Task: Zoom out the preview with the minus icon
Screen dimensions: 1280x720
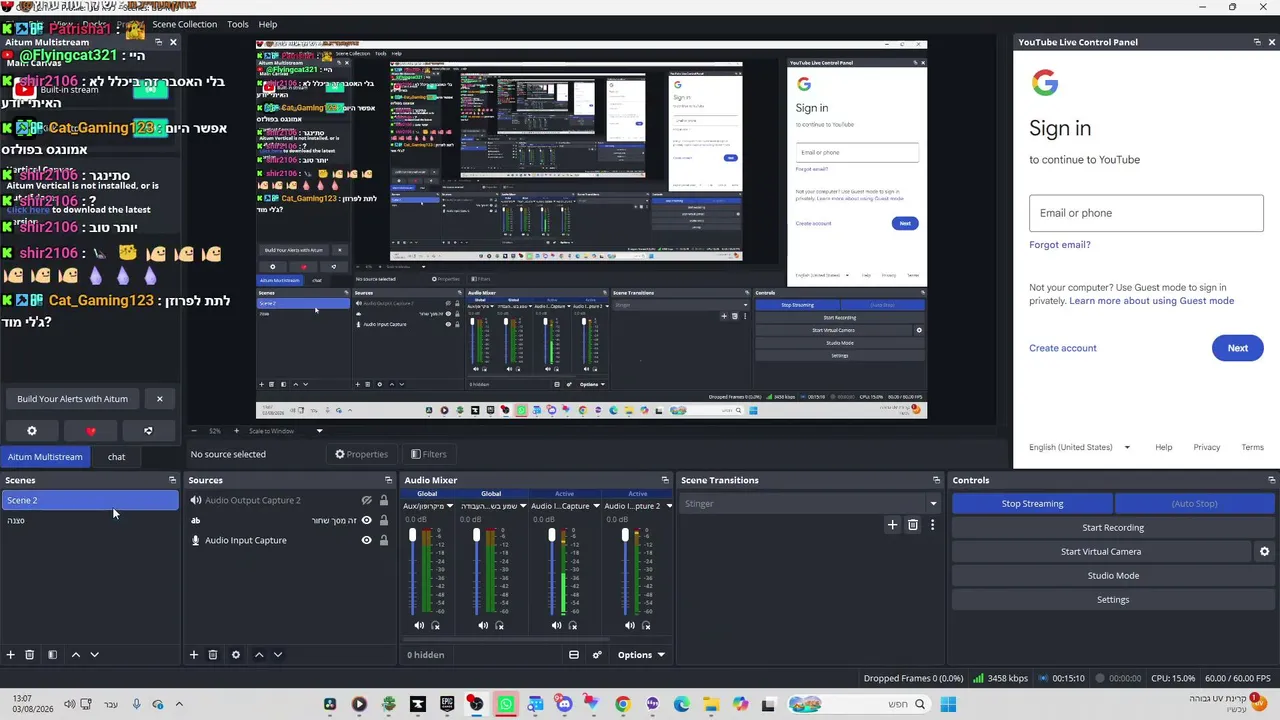Action: (194, 431)
